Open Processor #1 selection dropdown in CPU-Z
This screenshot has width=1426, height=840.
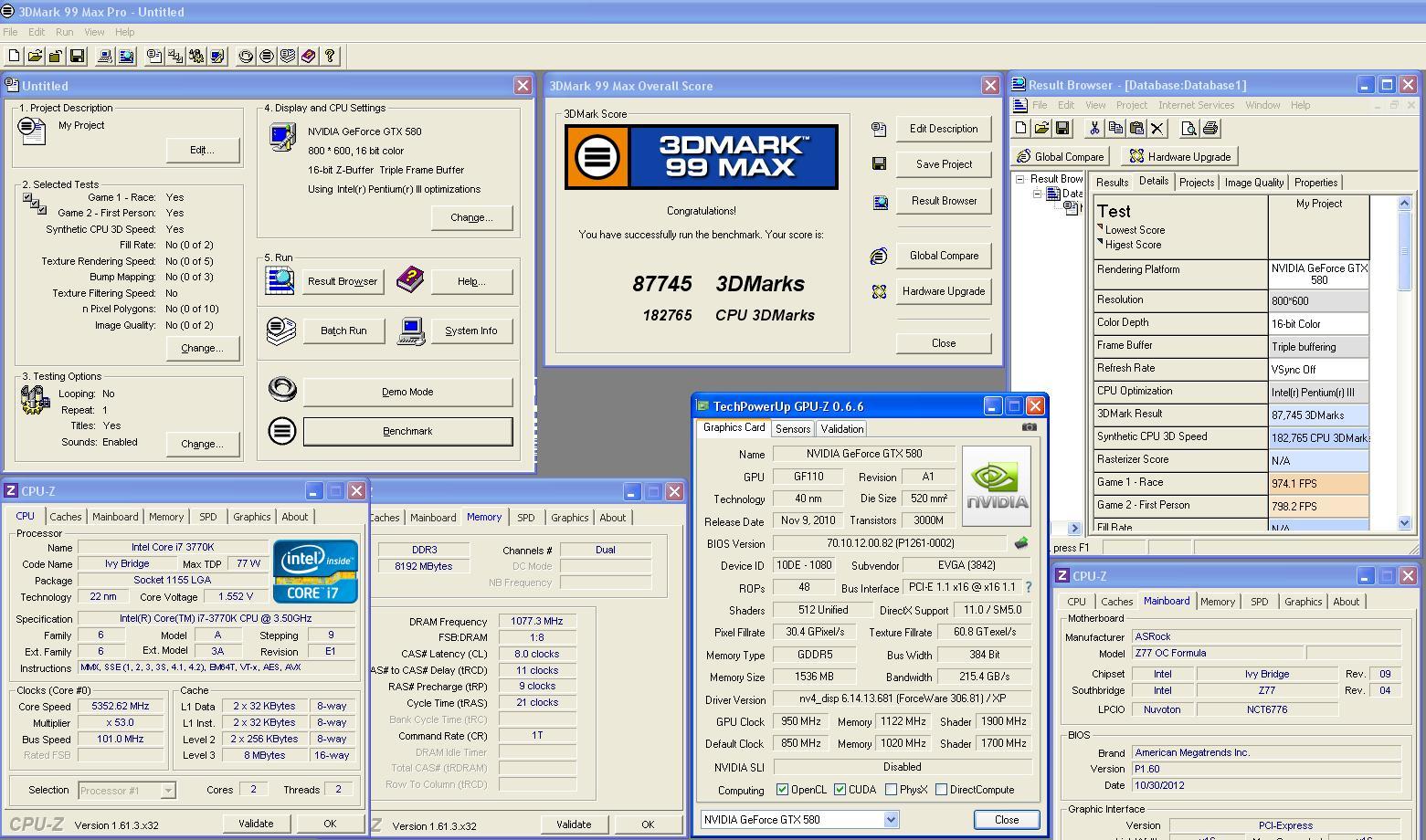pyautogui.click(x=168, y=791)
